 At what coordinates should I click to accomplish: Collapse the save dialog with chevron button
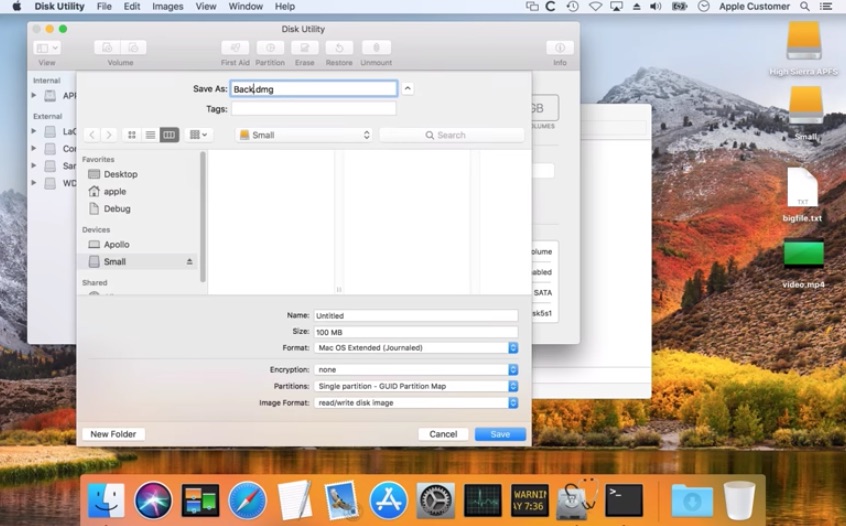coord(407,89)
